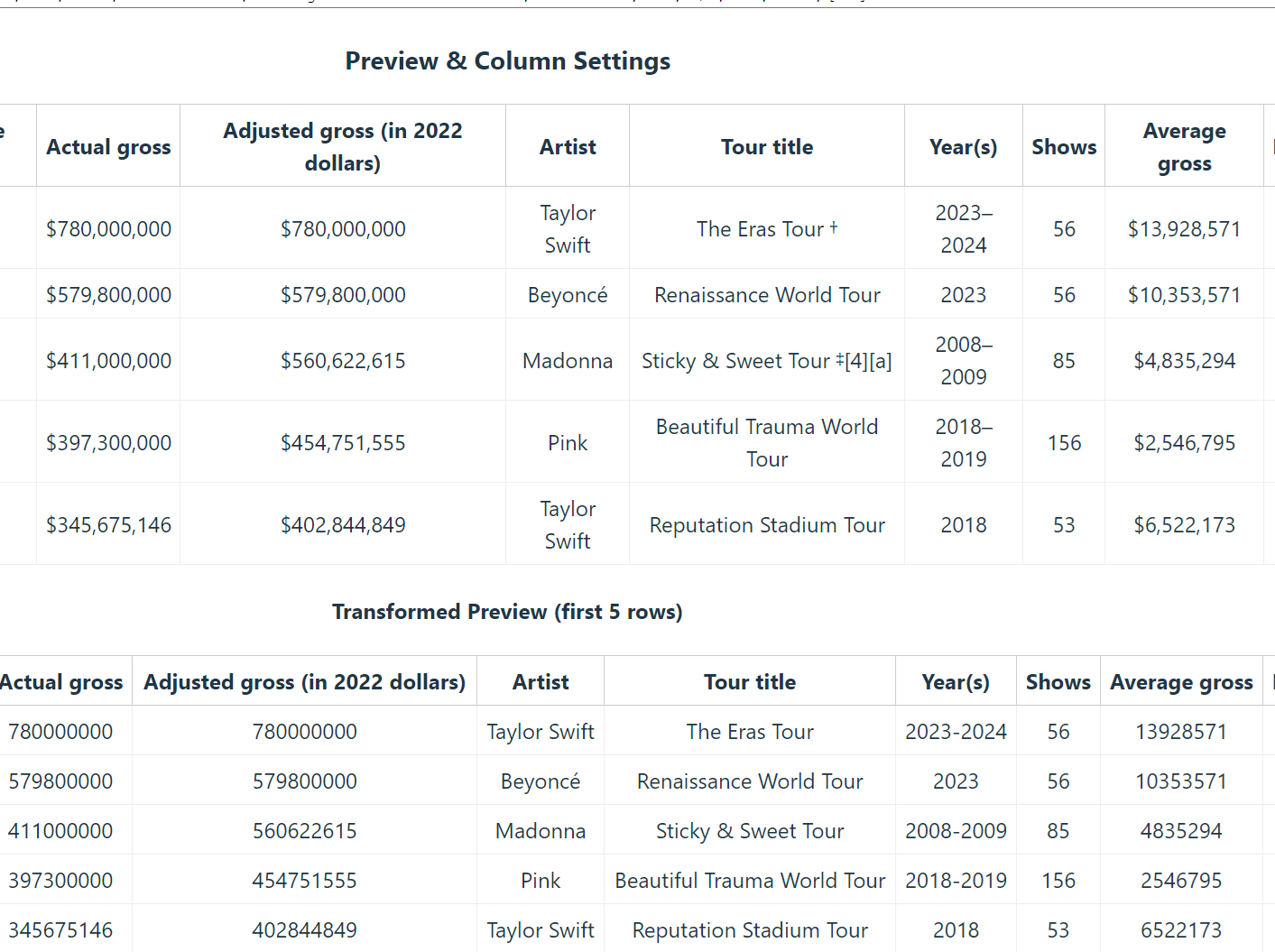
Task: Click the '$454,751,555' adjusted gross cell
Action: (x=343, y=443)
